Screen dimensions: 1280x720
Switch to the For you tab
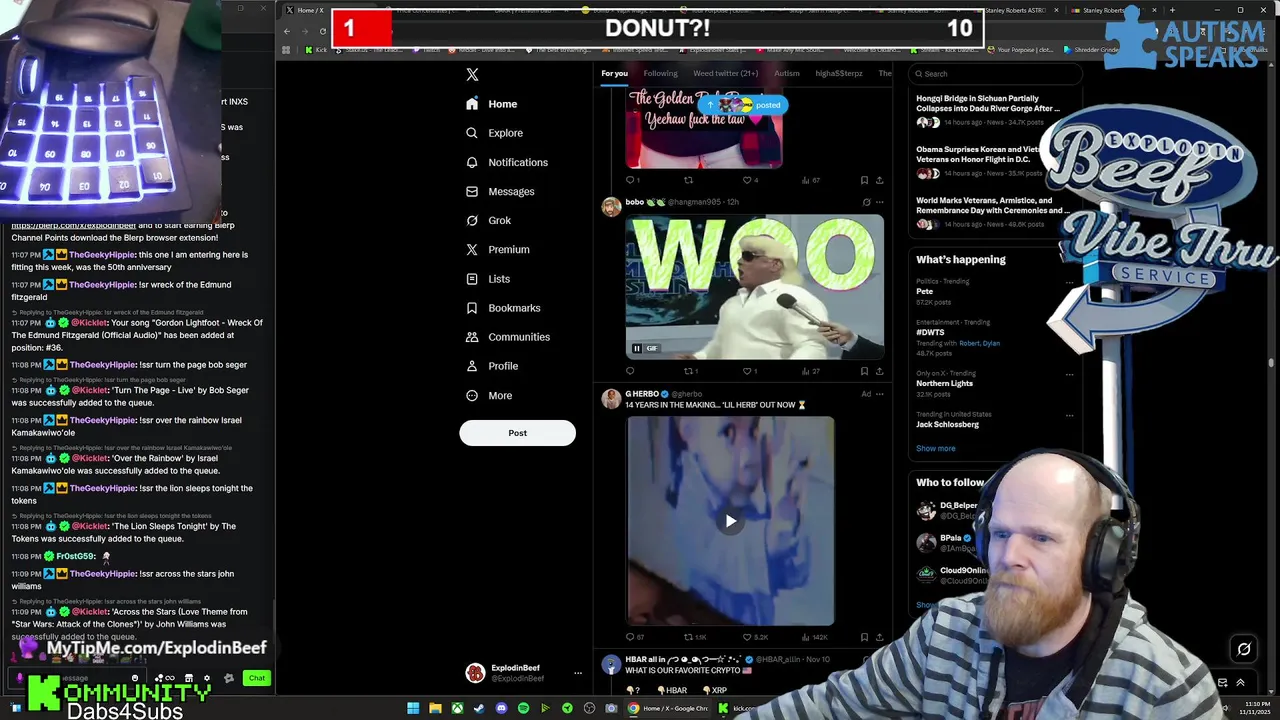point(614,73)
